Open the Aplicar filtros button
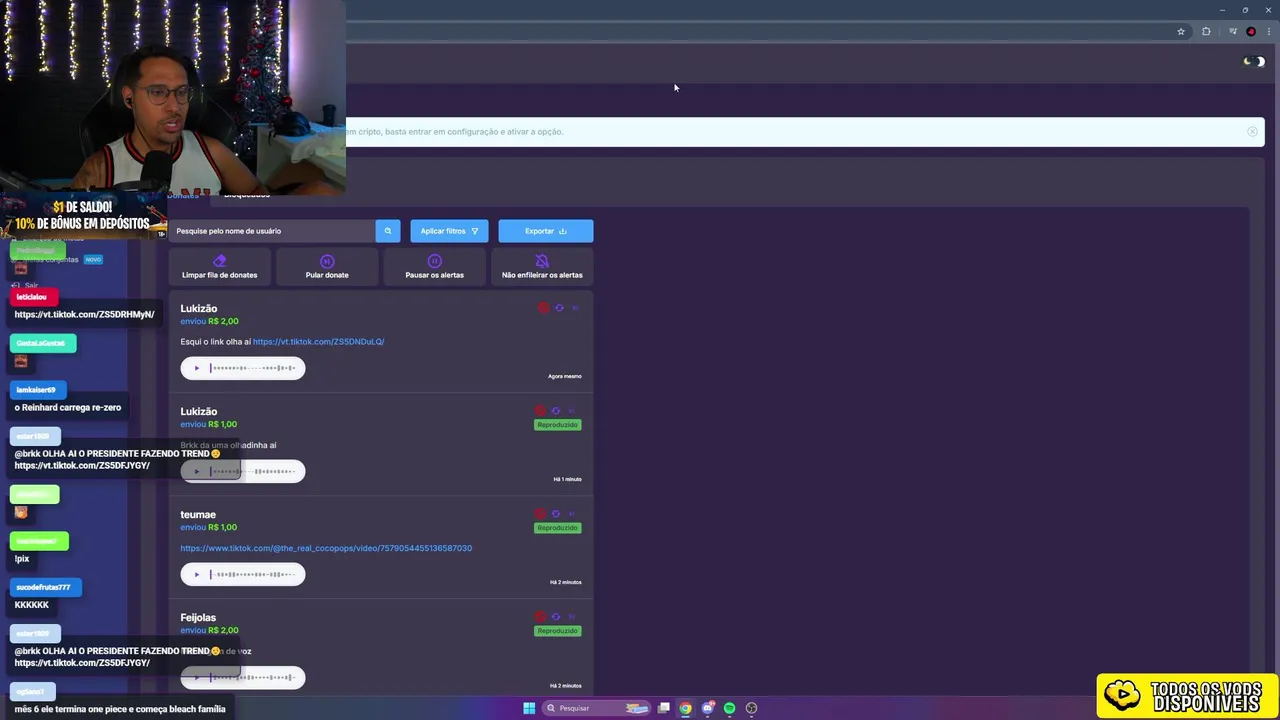The height and width of the screenshot is (720, 1280). [x=449, y=231]
